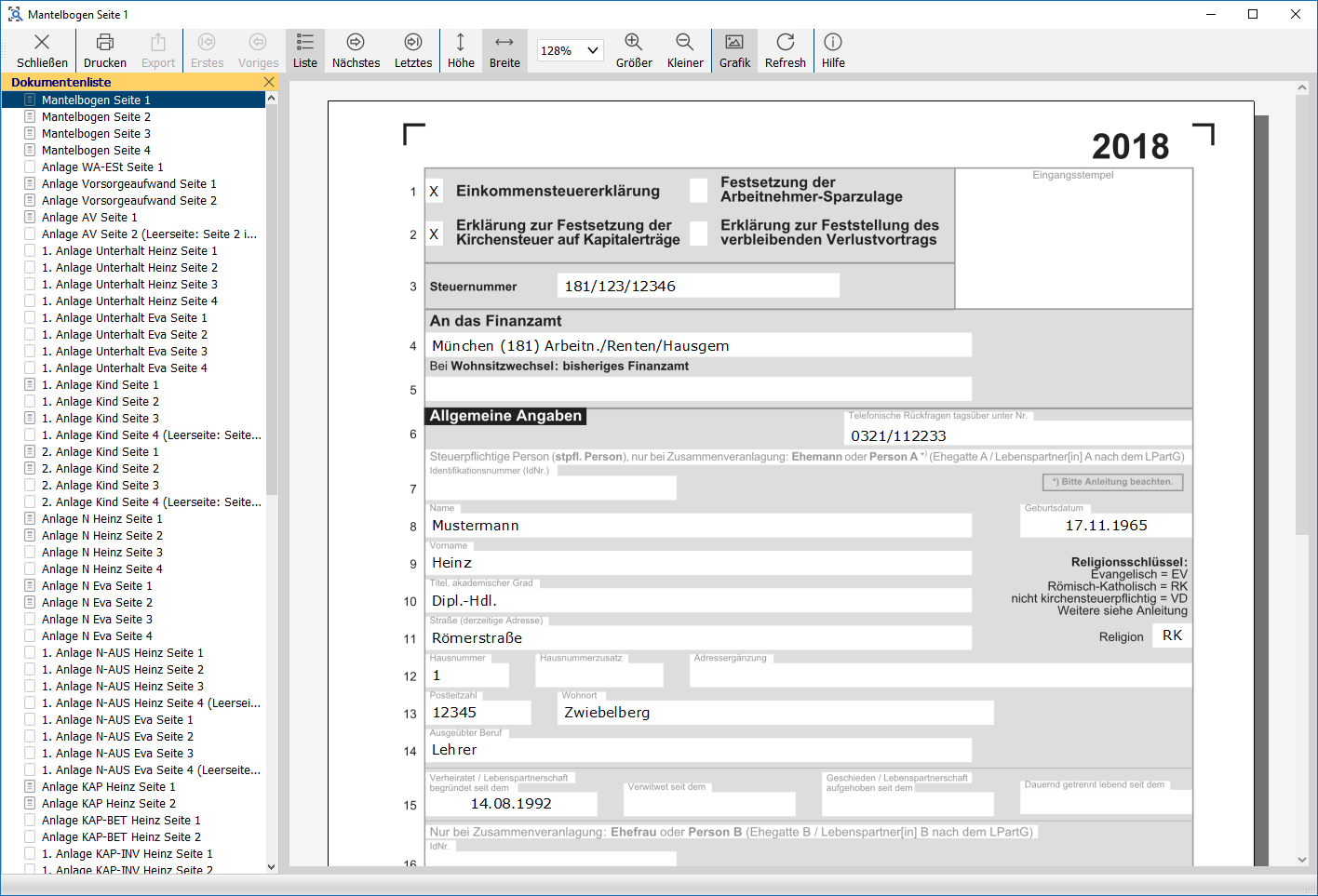Toggle fit-to-width Breite button
1318x896 pixels.
[504, 43]
